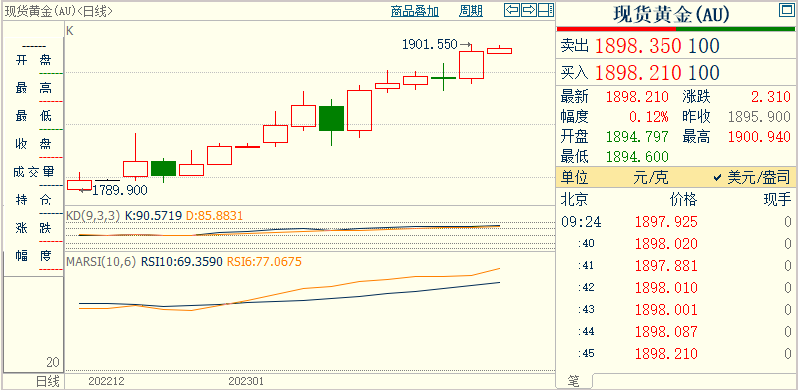Viewport: 798px width, 390px height.
Task: Toggle the 收盘 legend item
Action: pyautogui.click(x=34, y=144)
